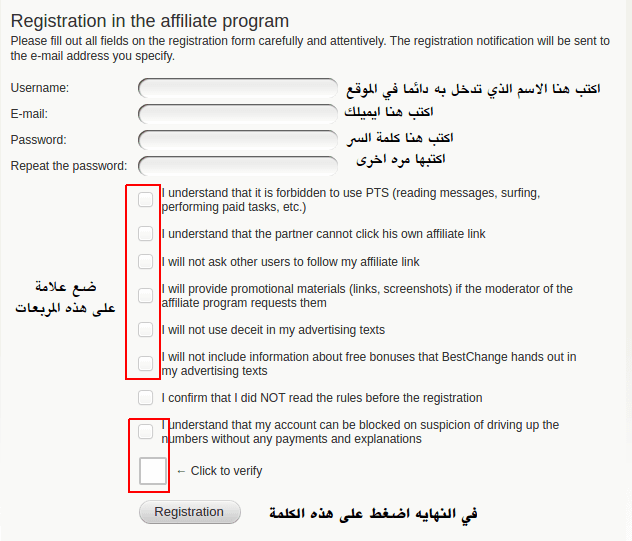This screenshot has width=632, height=541.
Task: Check the forbidden to use PTS checkbox
Action: coord(146,199)
